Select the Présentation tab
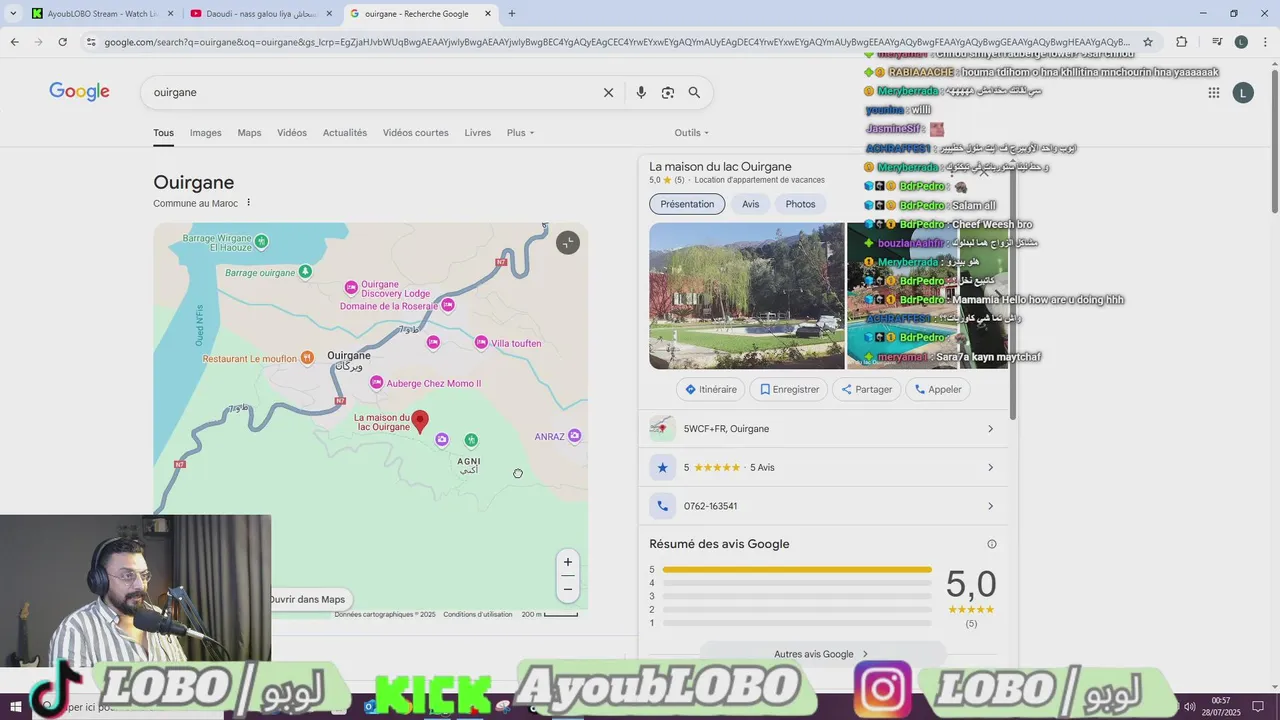The image size is (1280, 720). point(687,204)
